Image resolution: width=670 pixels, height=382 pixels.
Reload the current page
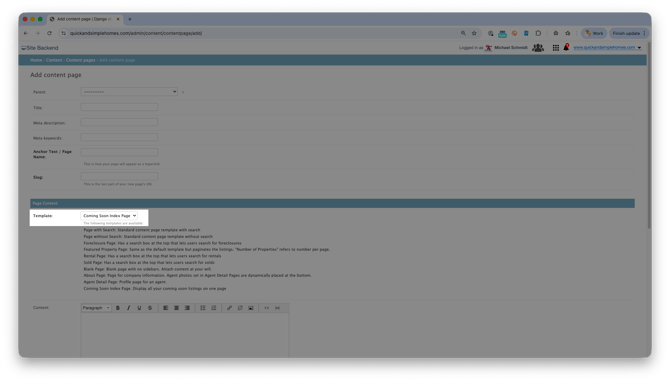[50, 33]
